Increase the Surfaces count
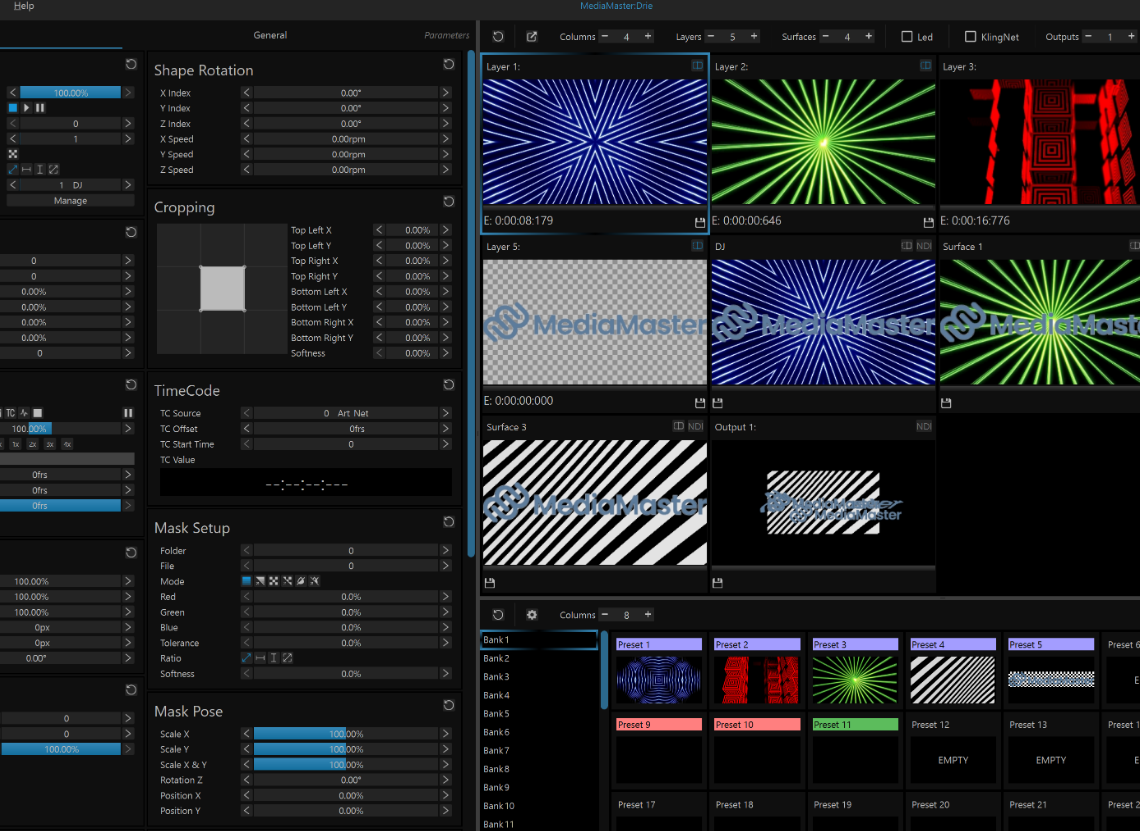 [869, 36]
